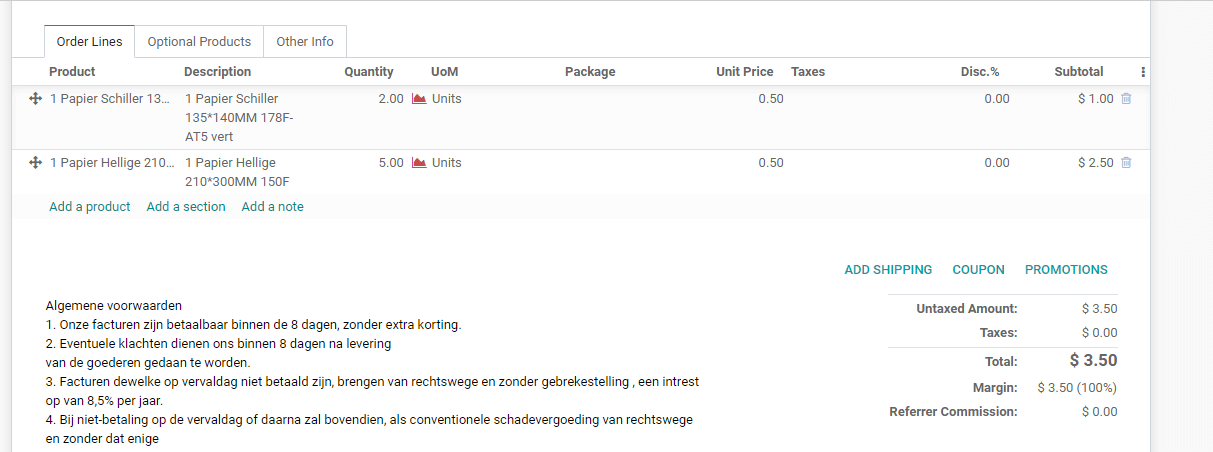Switch to Other Info tab
Image resolution: width=1213 pixels, height=452 pixels.
(x=305, y=42)
